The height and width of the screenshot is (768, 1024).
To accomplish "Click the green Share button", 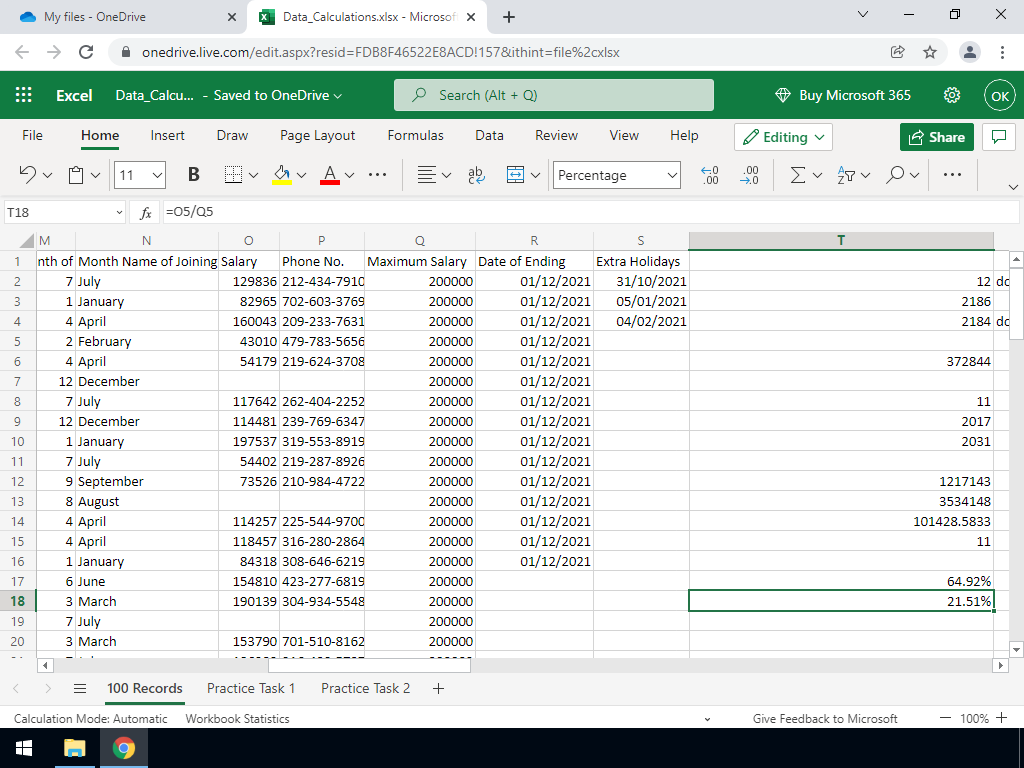I will pyautogui.click(x=937, y=137).
